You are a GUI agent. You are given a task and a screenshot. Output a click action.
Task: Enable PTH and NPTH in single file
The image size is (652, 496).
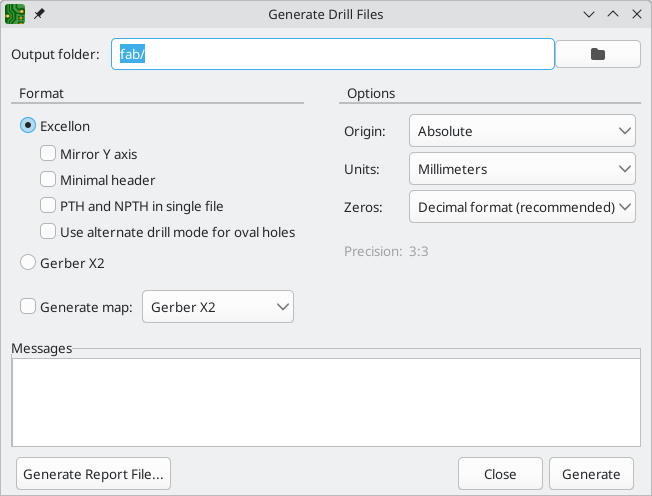[48, 205]
